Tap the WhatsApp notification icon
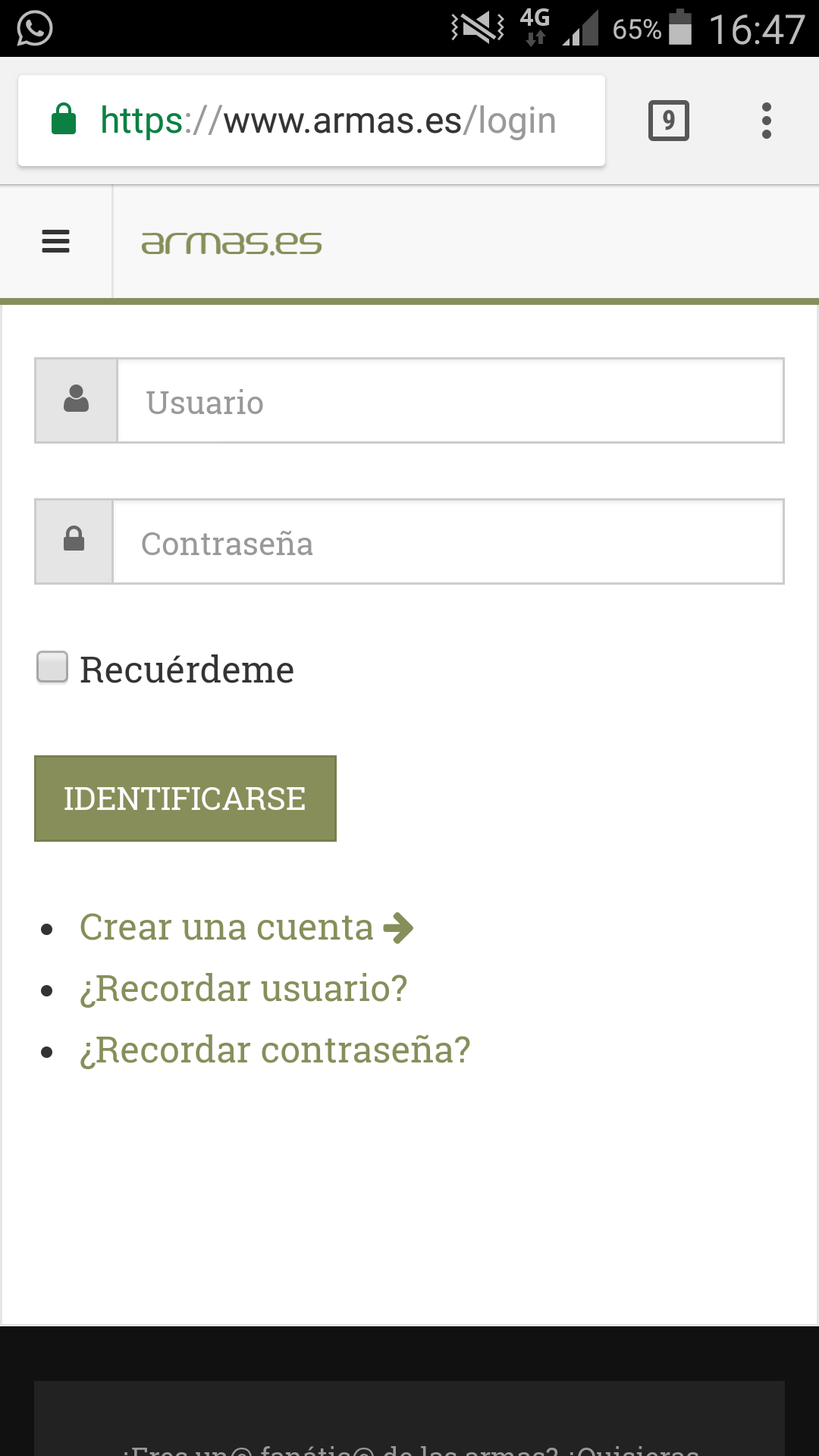Screen dimensions: 819x1456 [x=34, y=29]
